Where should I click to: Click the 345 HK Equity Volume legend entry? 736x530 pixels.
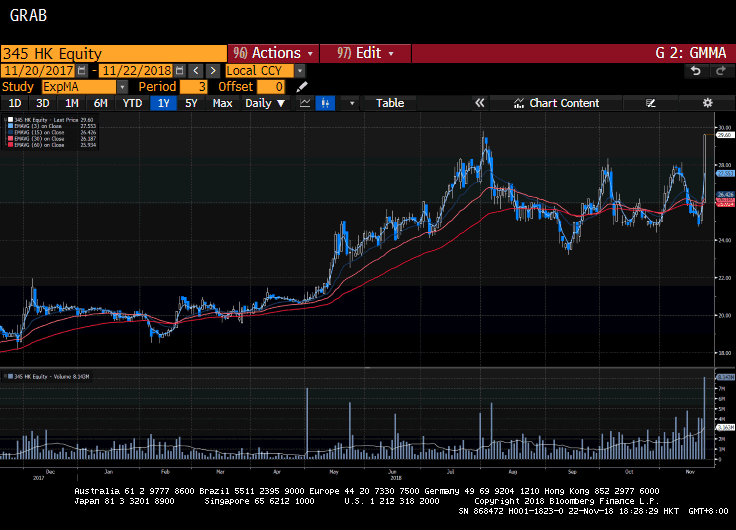[47, 376]
